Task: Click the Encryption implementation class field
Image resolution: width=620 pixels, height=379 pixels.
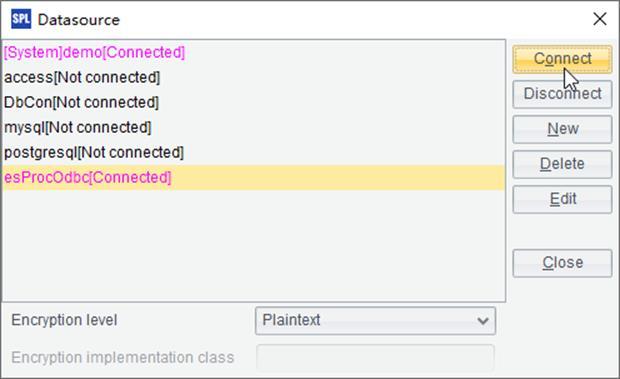Action: point(375,357)
